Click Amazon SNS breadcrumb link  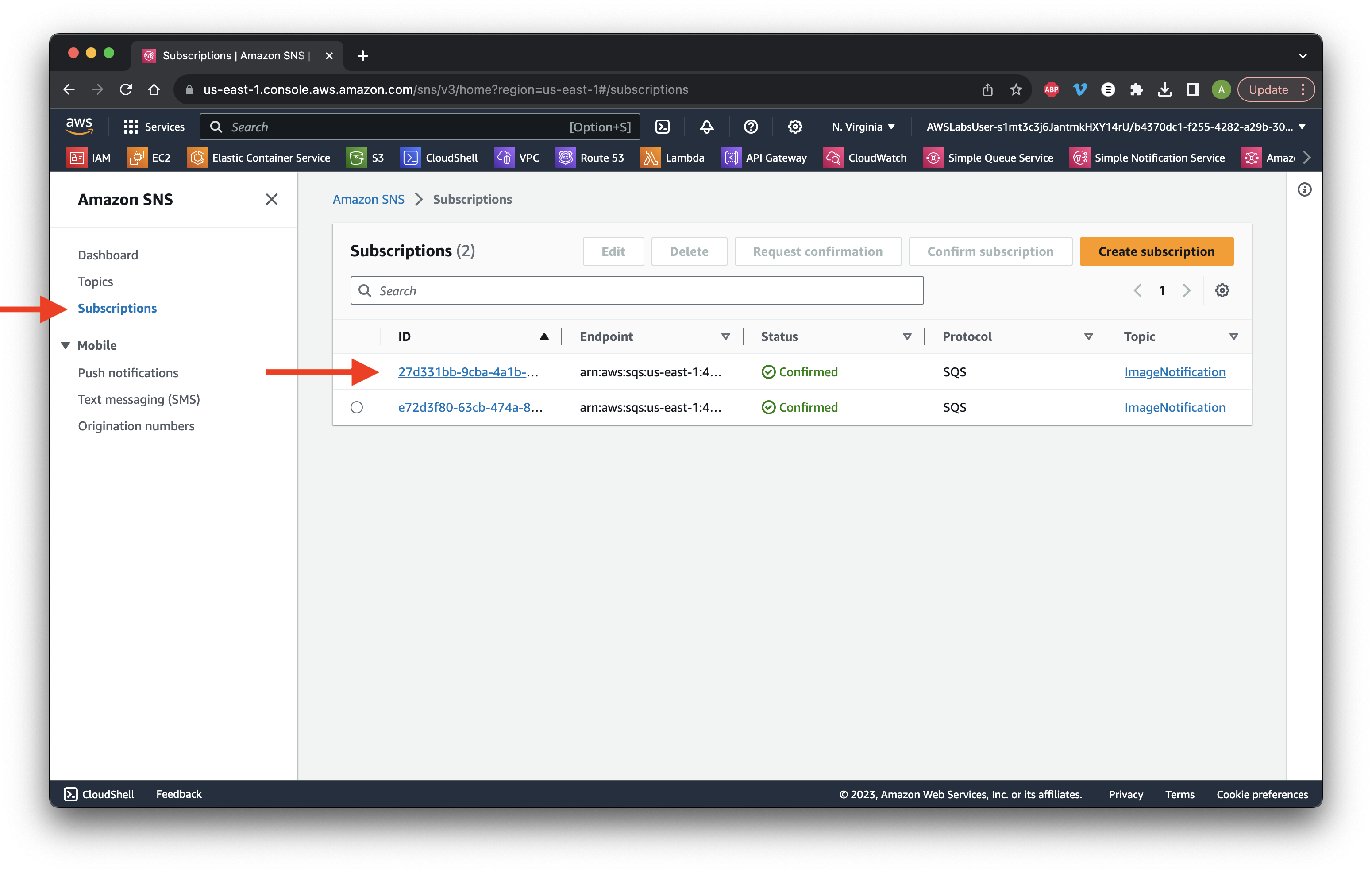point(368,200)
